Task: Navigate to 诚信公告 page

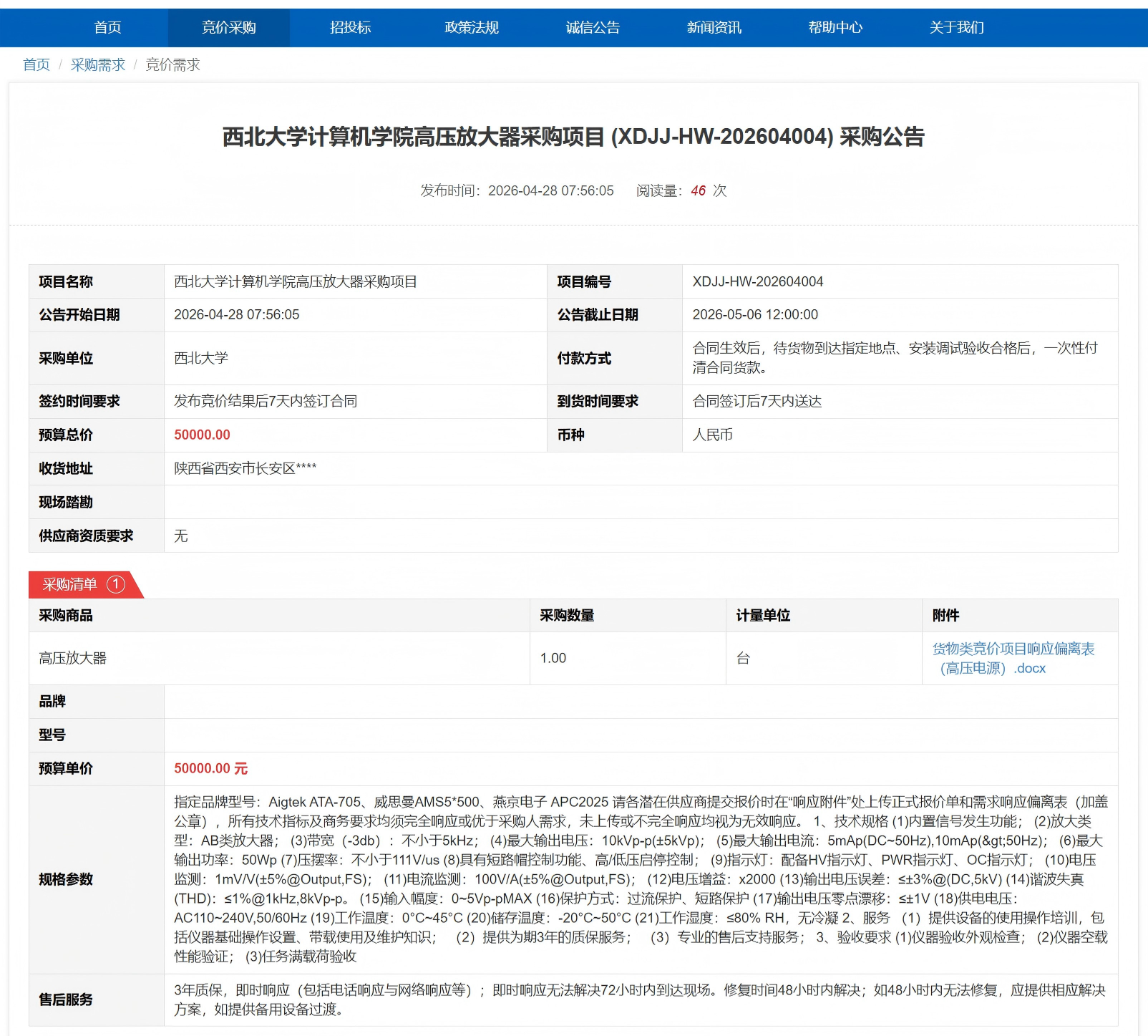Action: (x=593, y=28)
